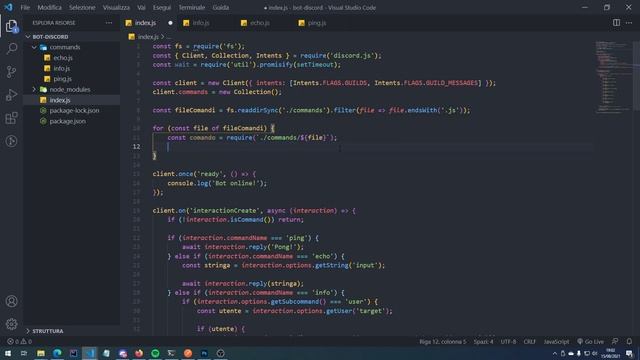
Task: Click CRLF line ending status item
Action: tap(529, 342)
